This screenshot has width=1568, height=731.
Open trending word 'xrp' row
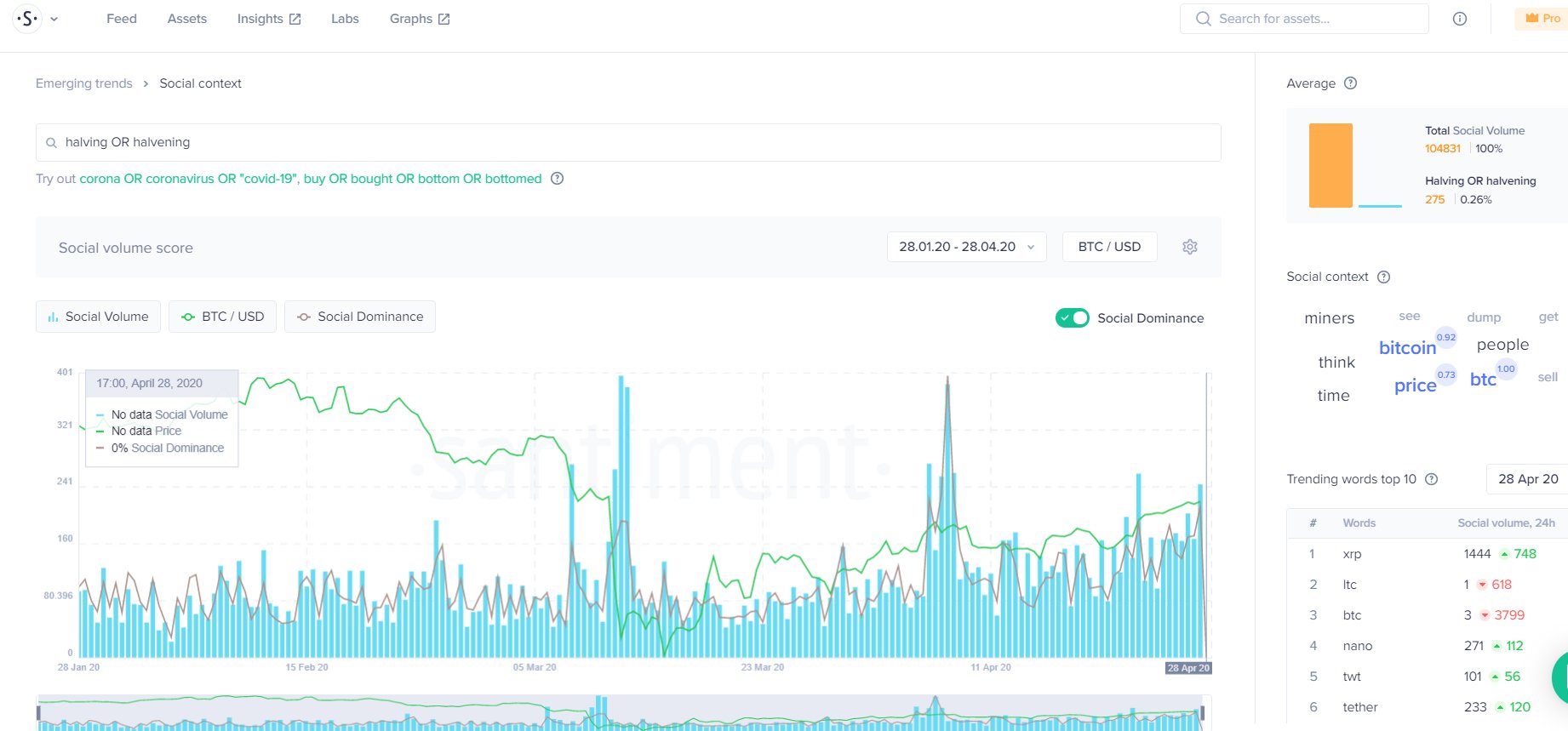pyautogui.click(x=1428, y=554)
